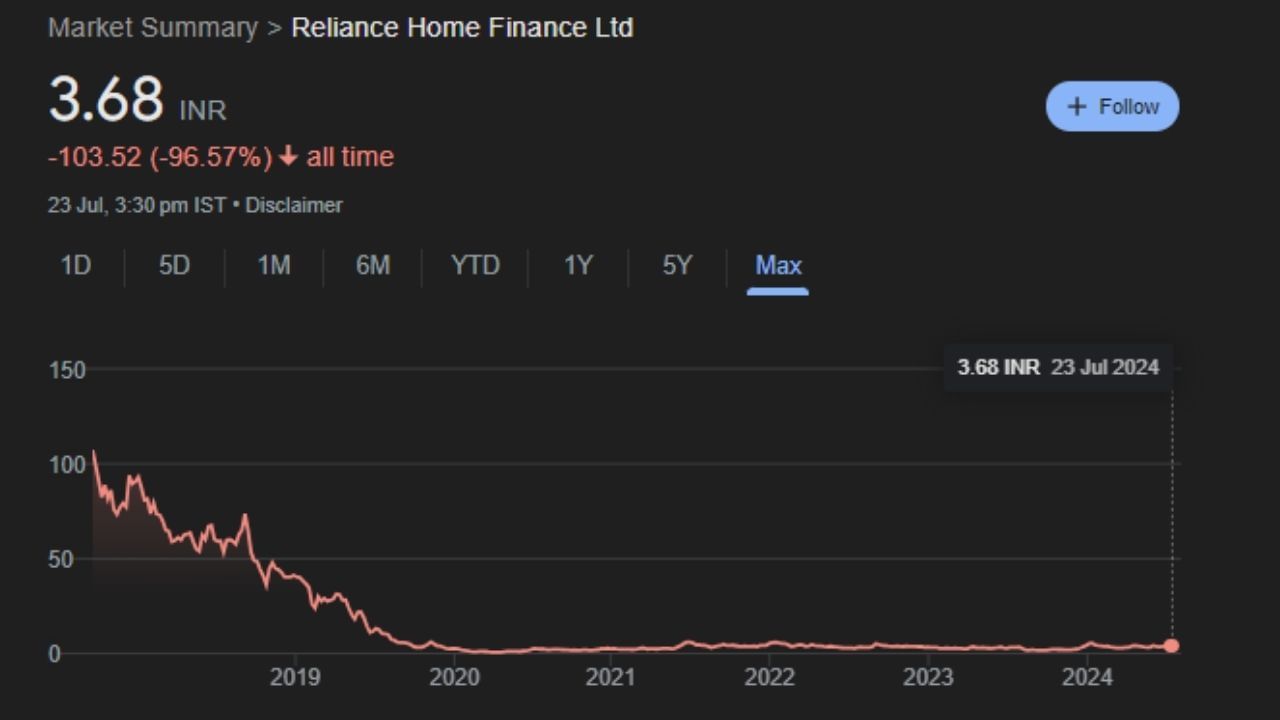
Task: Switch to the 1M range tab
Action: pos(273,265)
